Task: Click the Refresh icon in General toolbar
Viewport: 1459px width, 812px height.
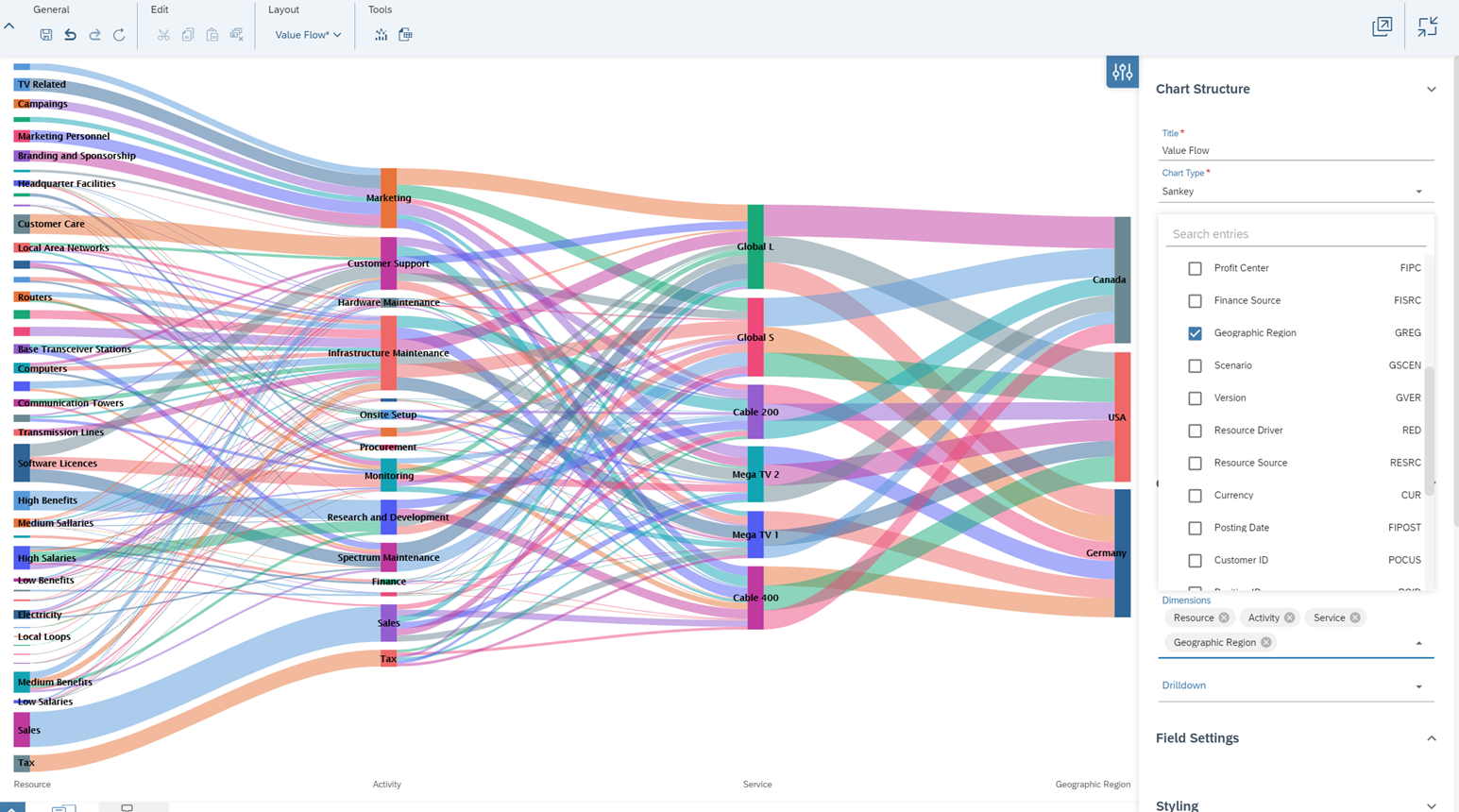Action: click(x=119, y=35)
